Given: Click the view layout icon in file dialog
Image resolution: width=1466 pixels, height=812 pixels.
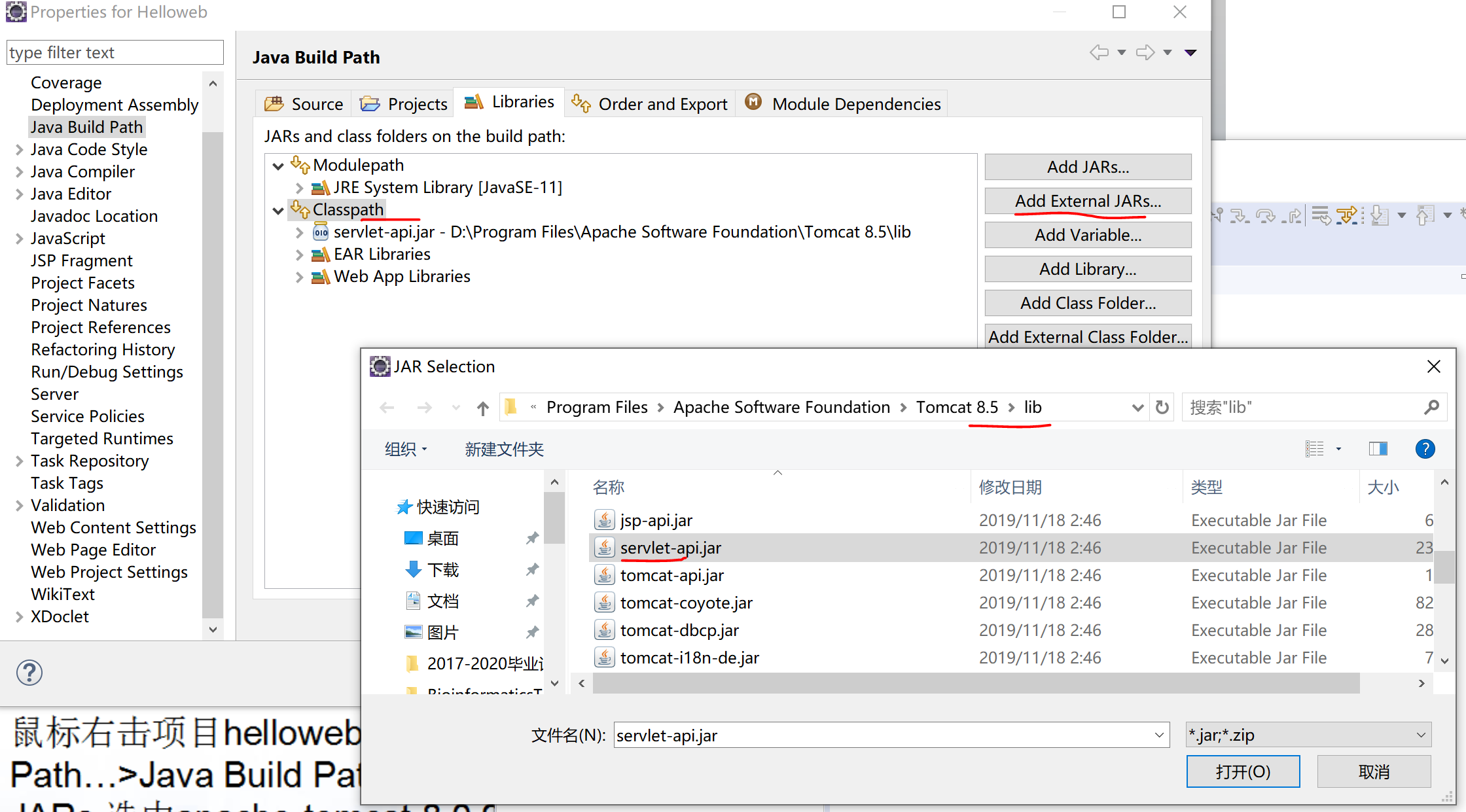Looking at the screenshot, I should [1314, 449].
